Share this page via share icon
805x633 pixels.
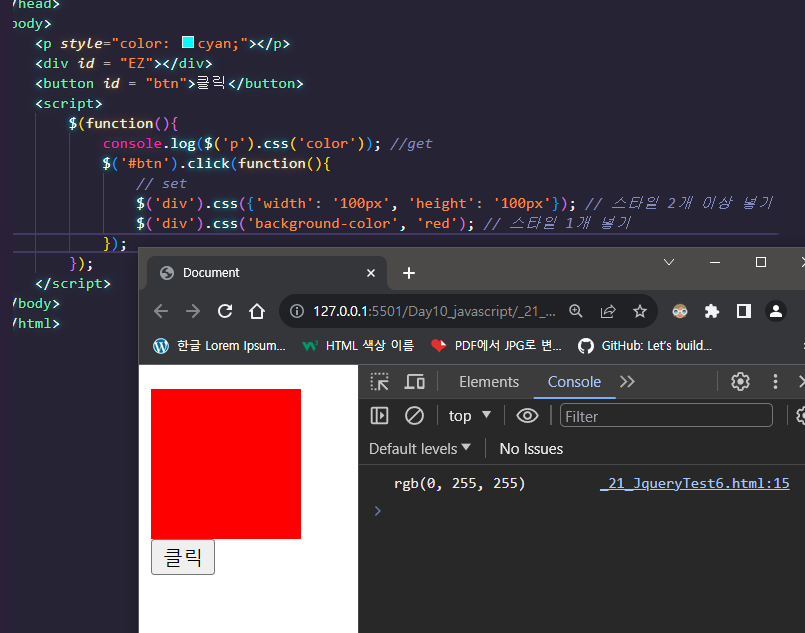pos(608,311)
